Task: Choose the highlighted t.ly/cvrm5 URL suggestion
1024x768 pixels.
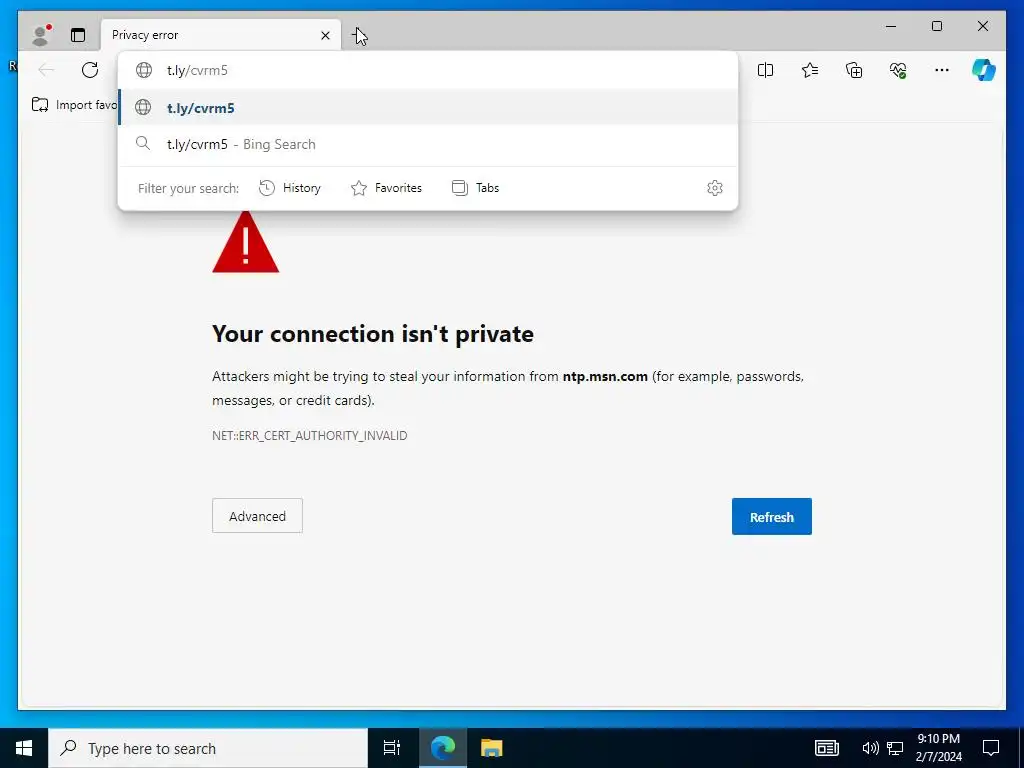Action: click(x=428, y=108)
